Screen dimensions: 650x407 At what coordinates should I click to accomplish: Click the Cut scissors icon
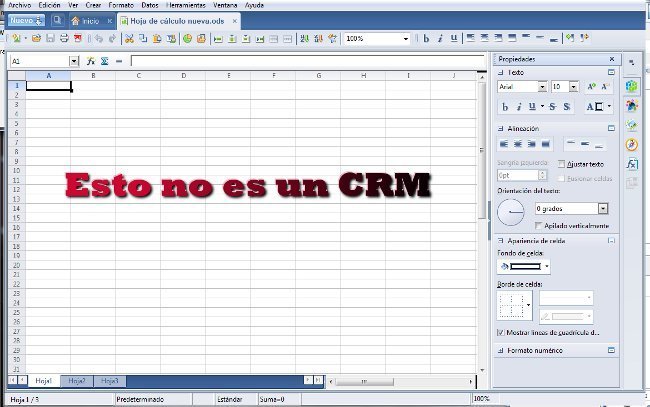click(x=129, y=39)
